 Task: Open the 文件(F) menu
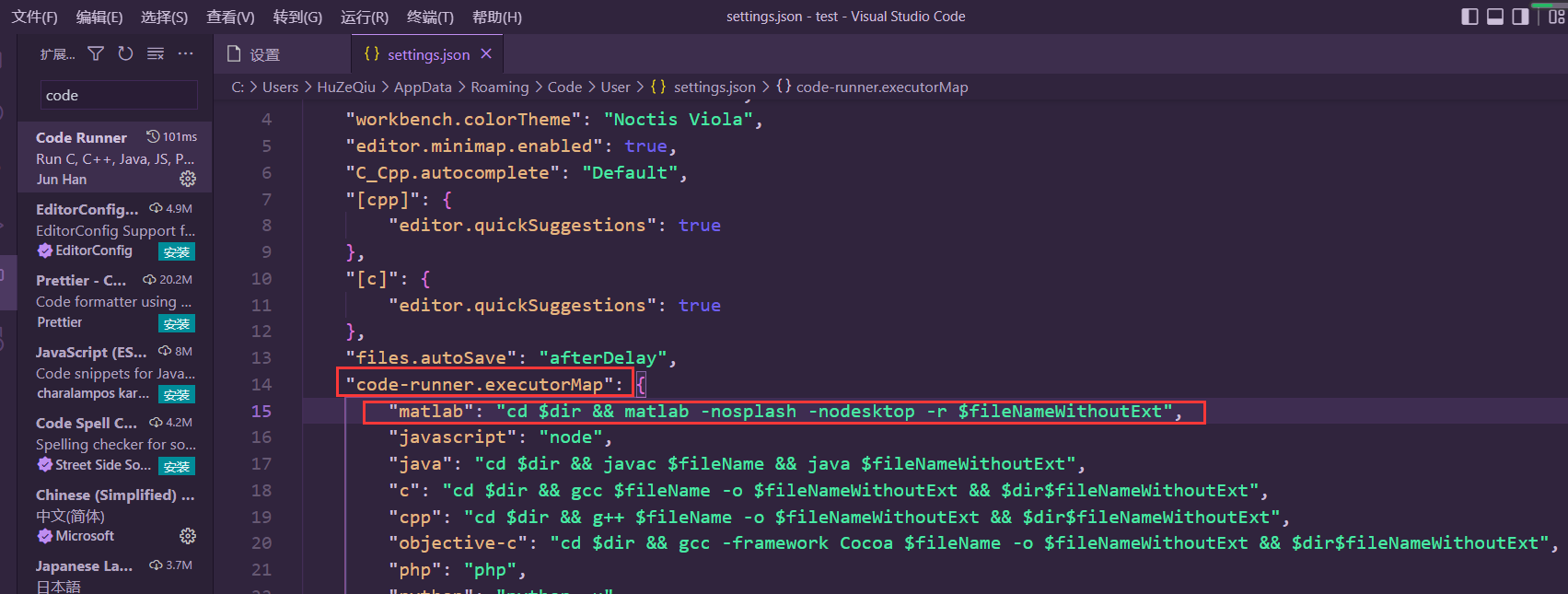click(x=35, y=17)
